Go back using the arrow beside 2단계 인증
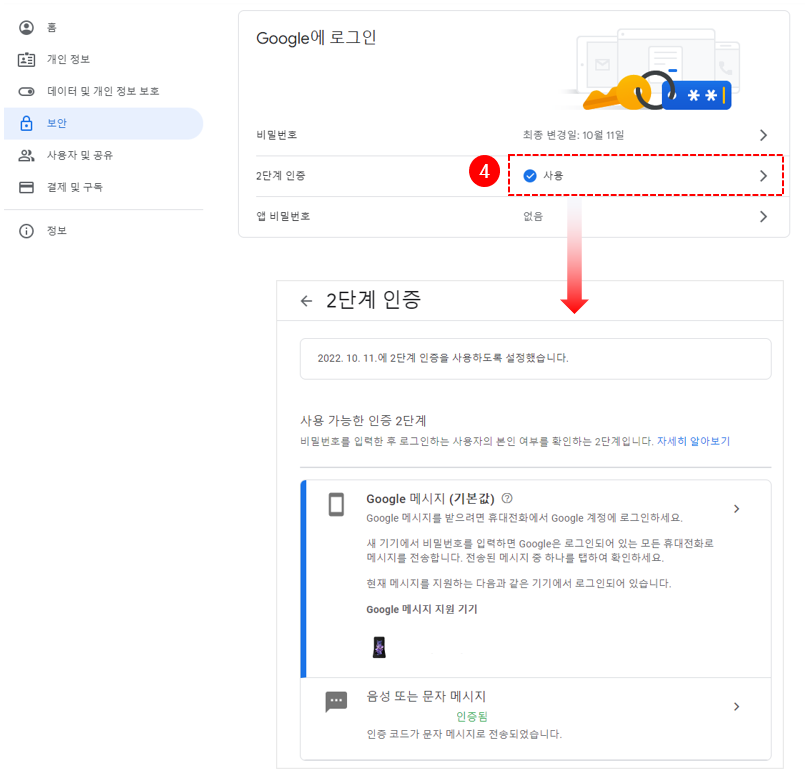 [306, 301]
